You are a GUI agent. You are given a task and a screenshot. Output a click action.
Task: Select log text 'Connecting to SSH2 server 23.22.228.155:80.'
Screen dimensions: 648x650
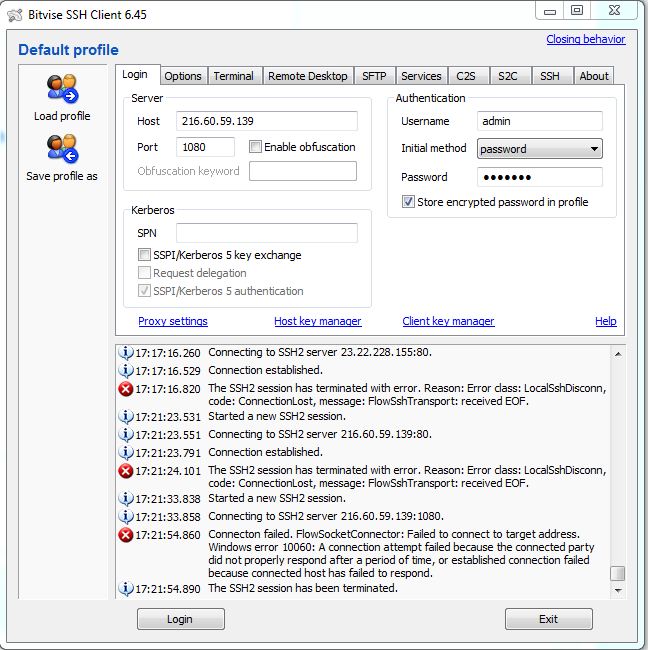click(320, 352)
